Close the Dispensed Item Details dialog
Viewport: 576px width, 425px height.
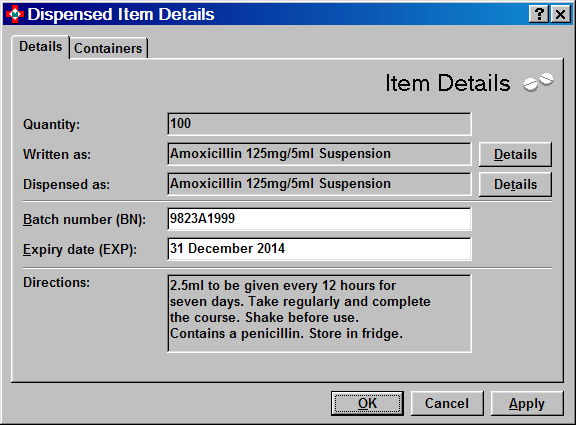tap(560, 14)
